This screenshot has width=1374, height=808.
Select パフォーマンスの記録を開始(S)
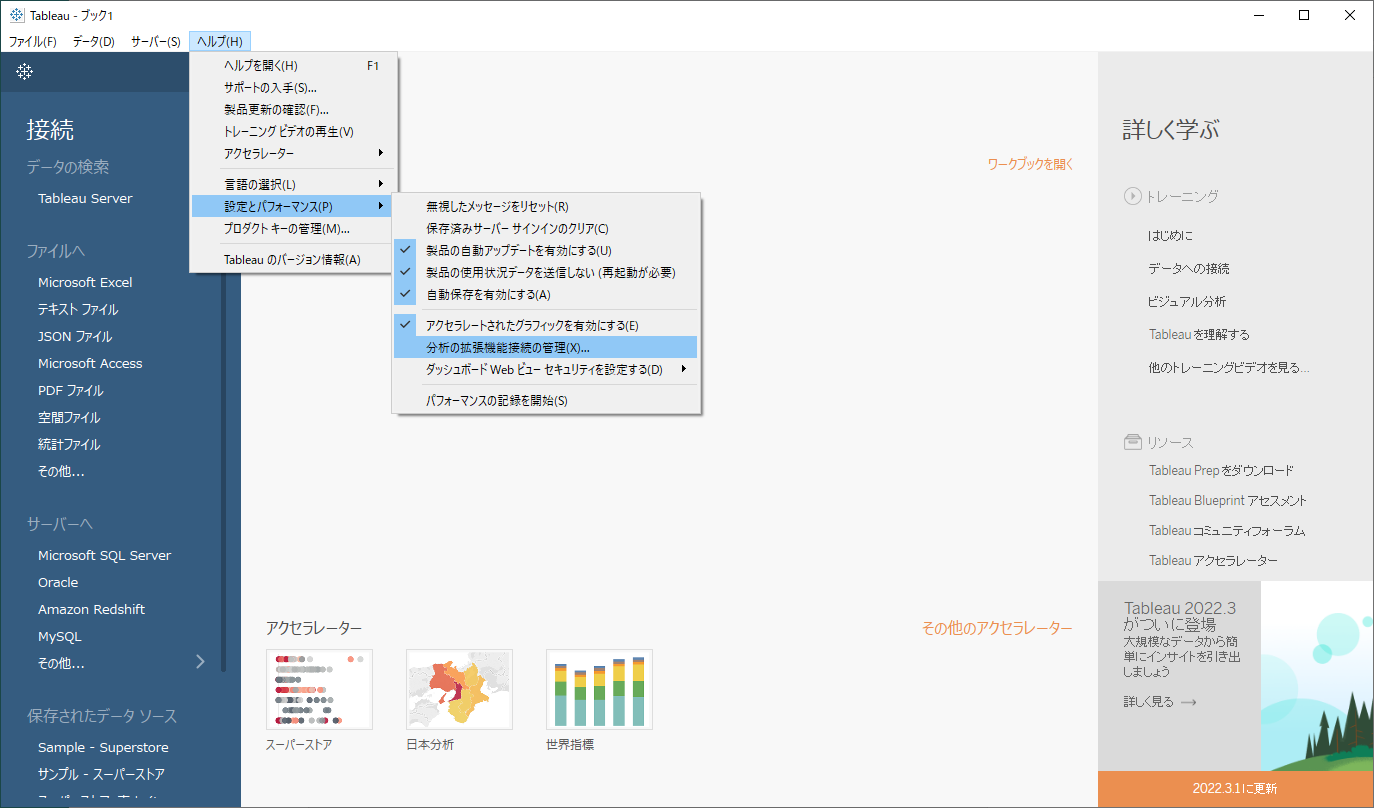(x=544, y=400)
